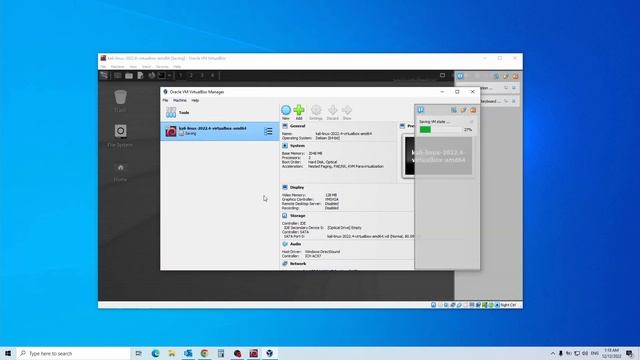This screenshot has width=640, height=360.
Task: Cancel the Saving VM state operation
Action: tap(471, 122)
